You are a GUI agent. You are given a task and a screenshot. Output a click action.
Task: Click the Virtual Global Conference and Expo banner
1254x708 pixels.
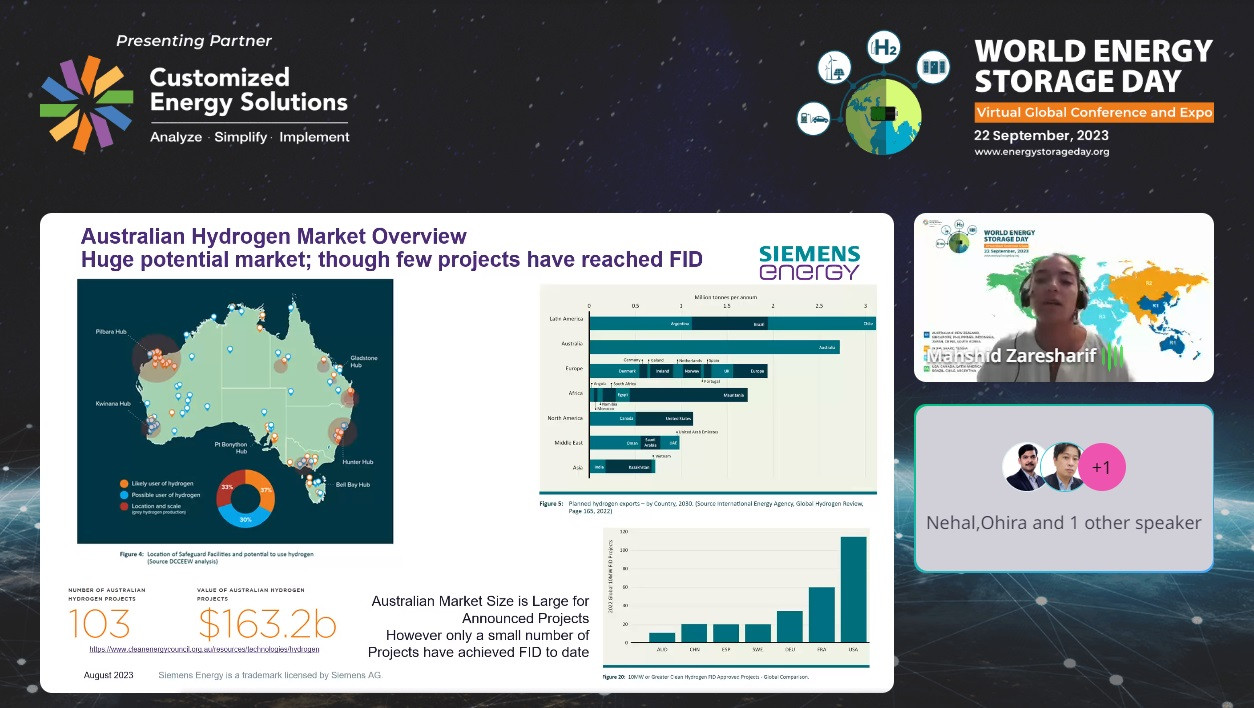coord(1094,112)
